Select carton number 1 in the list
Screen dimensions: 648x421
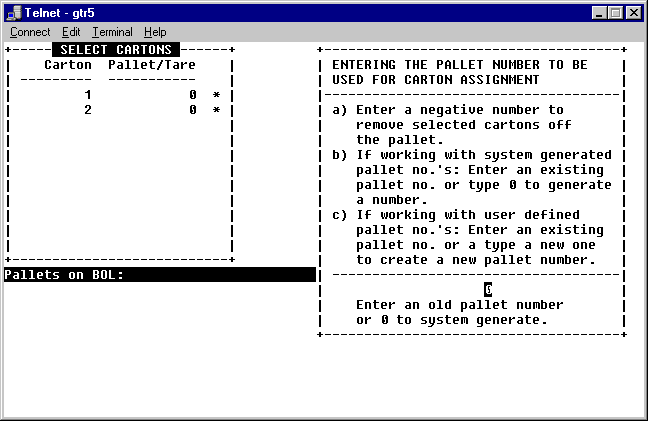[88, 95]
